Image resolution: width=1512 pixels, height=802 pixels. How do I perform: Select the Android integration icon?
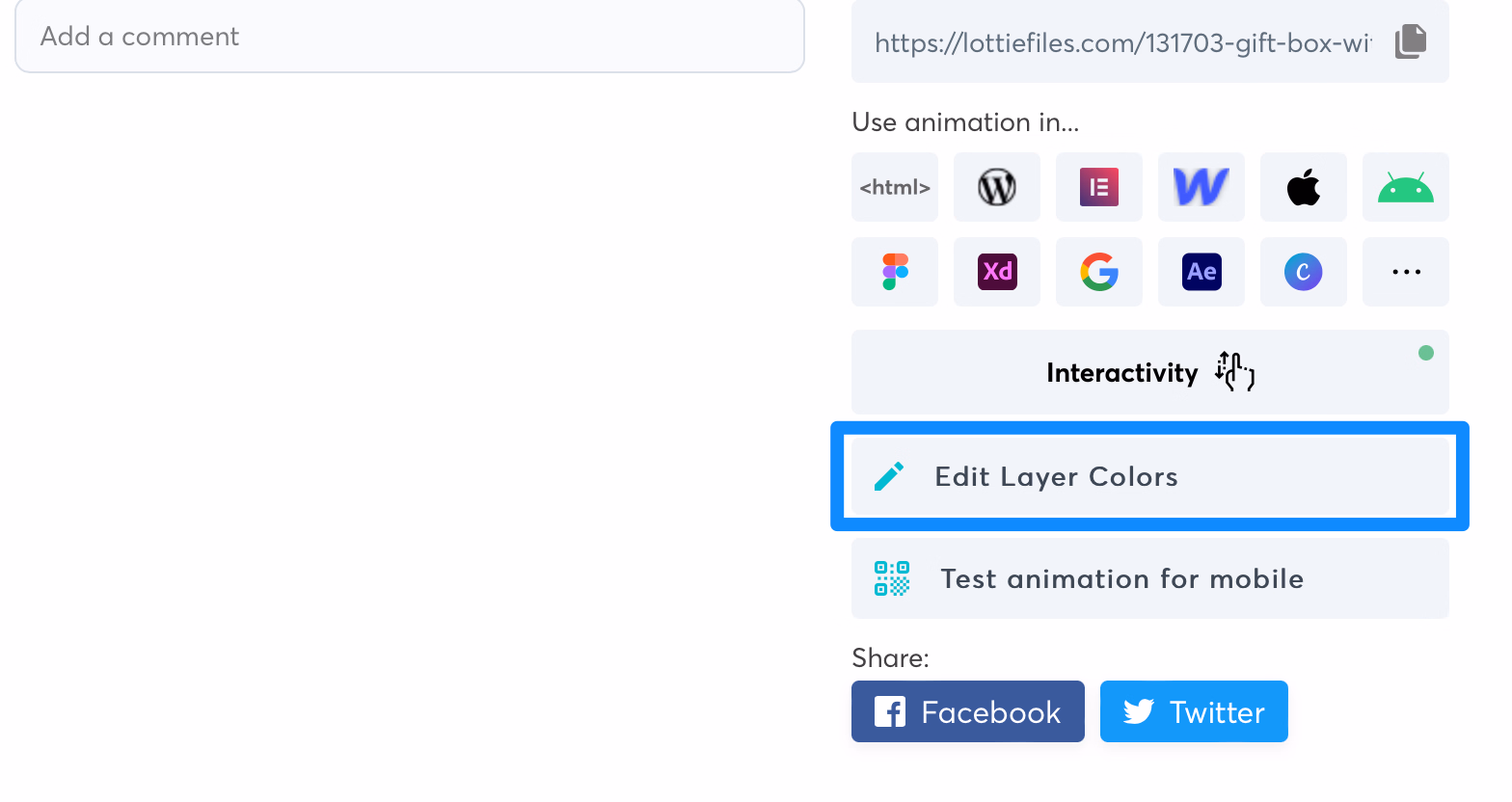(x=1405, y=187)
